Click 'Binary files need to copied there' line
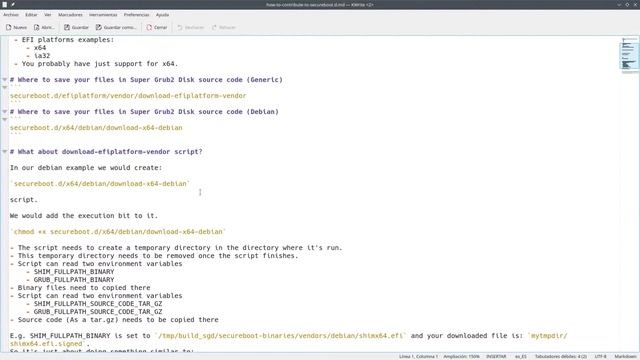Screen dimensions: 640x360 [80, 288]
